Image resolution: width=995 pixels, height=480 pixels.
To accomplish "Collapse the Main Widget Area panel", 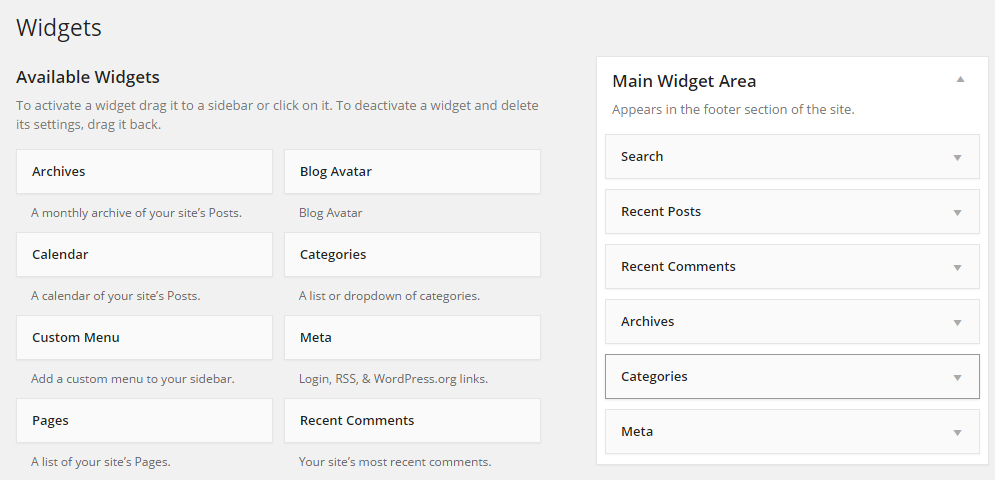I will coord(960,79).
